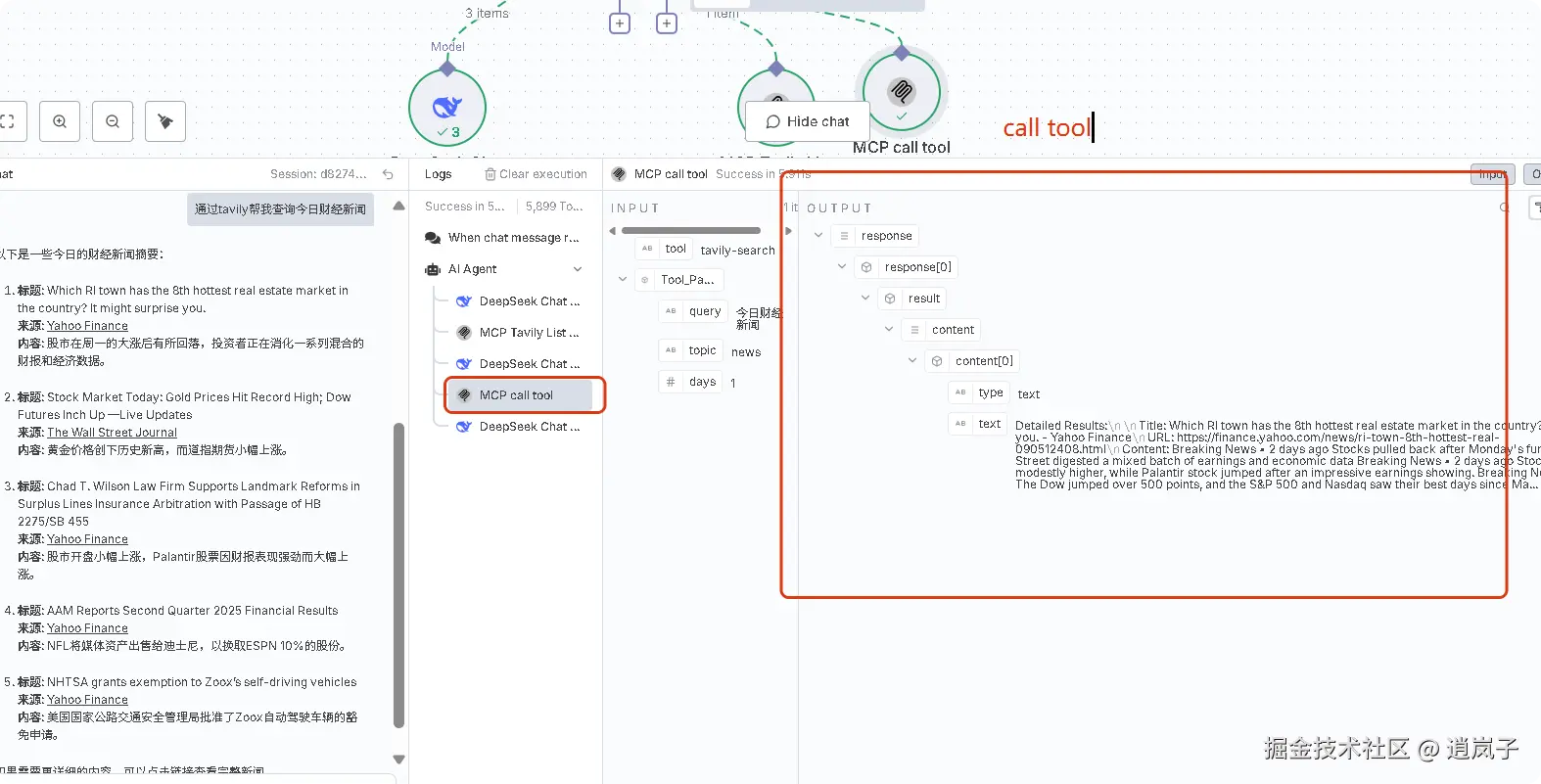Collapse the Tool_Pa... input object

click(x=623, y=280)
